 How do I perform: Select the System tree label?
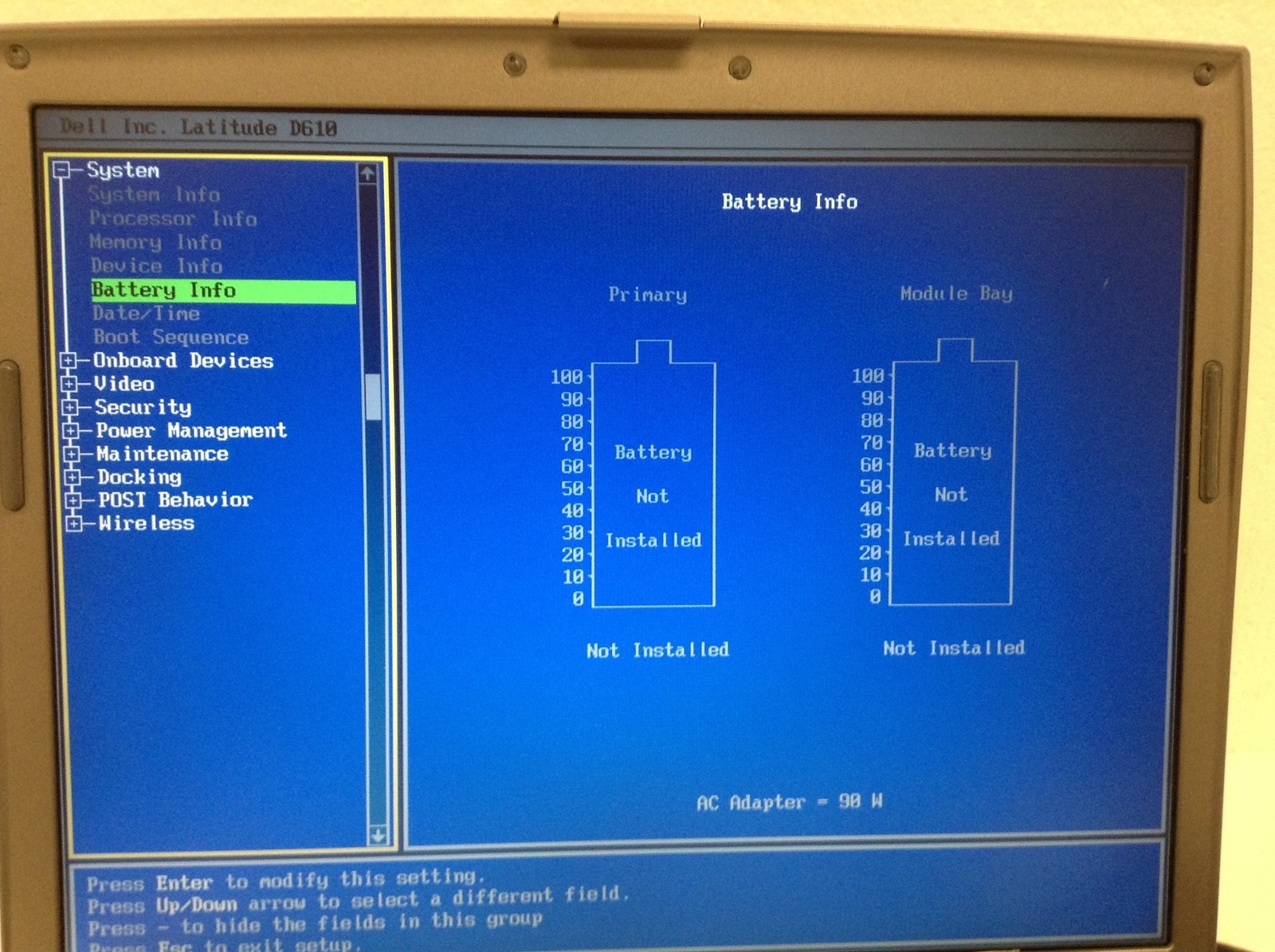123,170
